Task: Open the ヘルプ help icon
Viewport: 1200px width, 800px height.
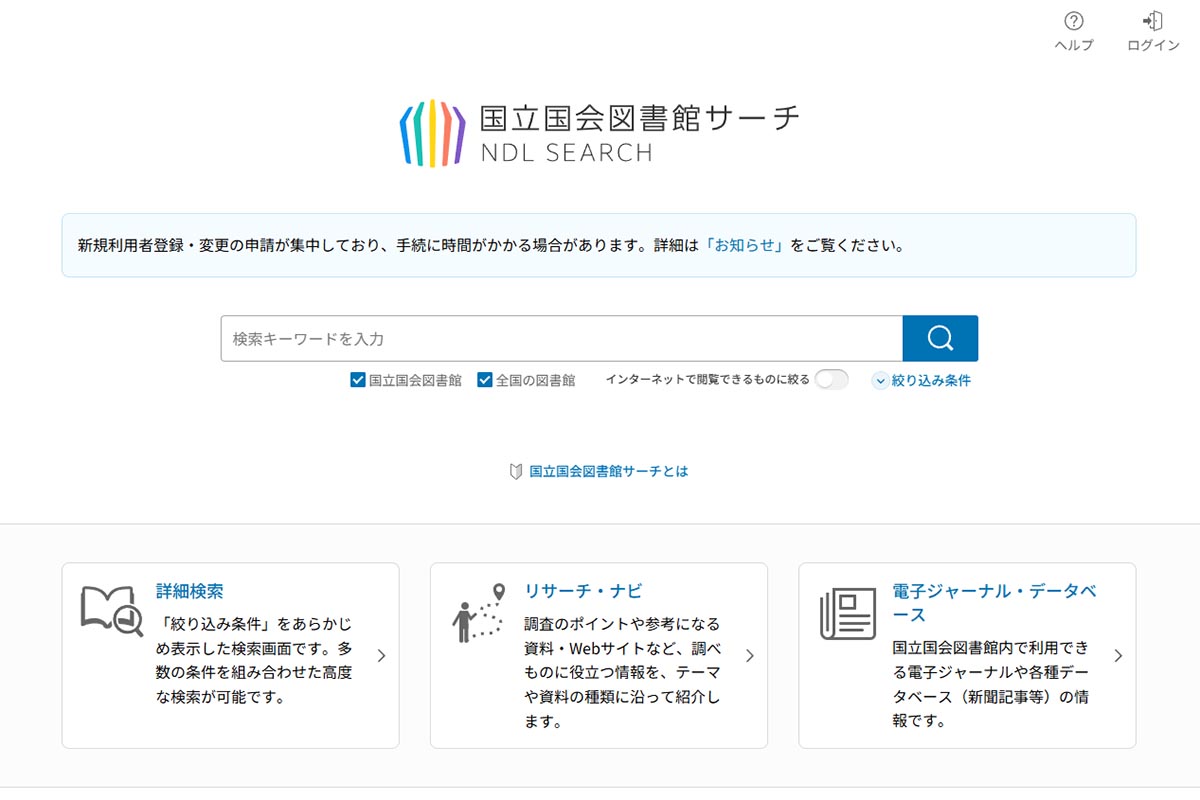Action: click(x=1074, y=21)
